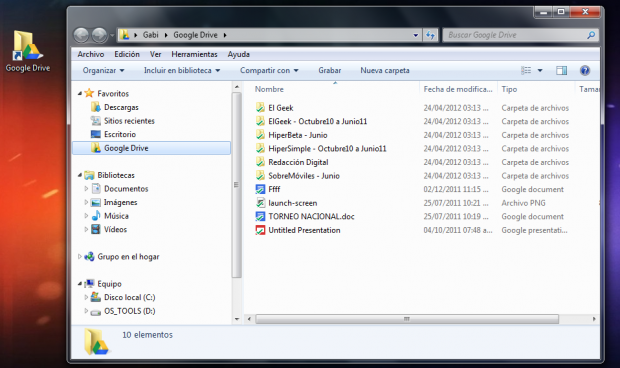Click the Favoritos star icon

click(89, 93)
